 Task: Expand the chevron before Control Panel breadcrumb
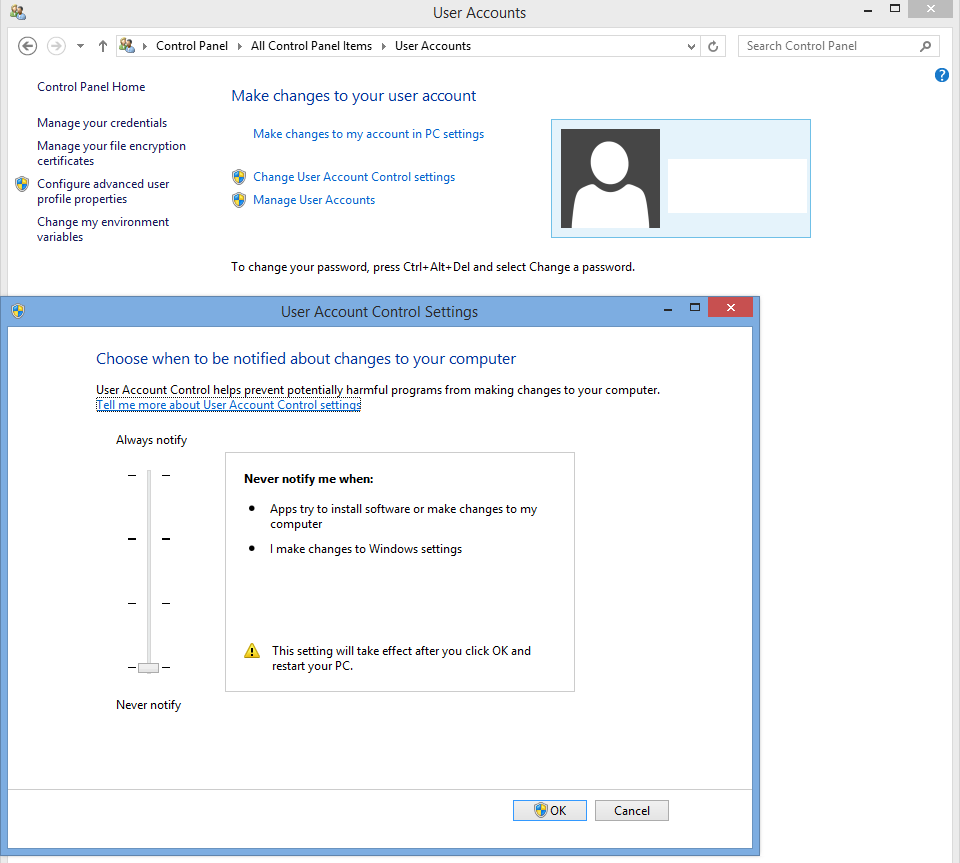pyautogui.click(x=145, y=46)
